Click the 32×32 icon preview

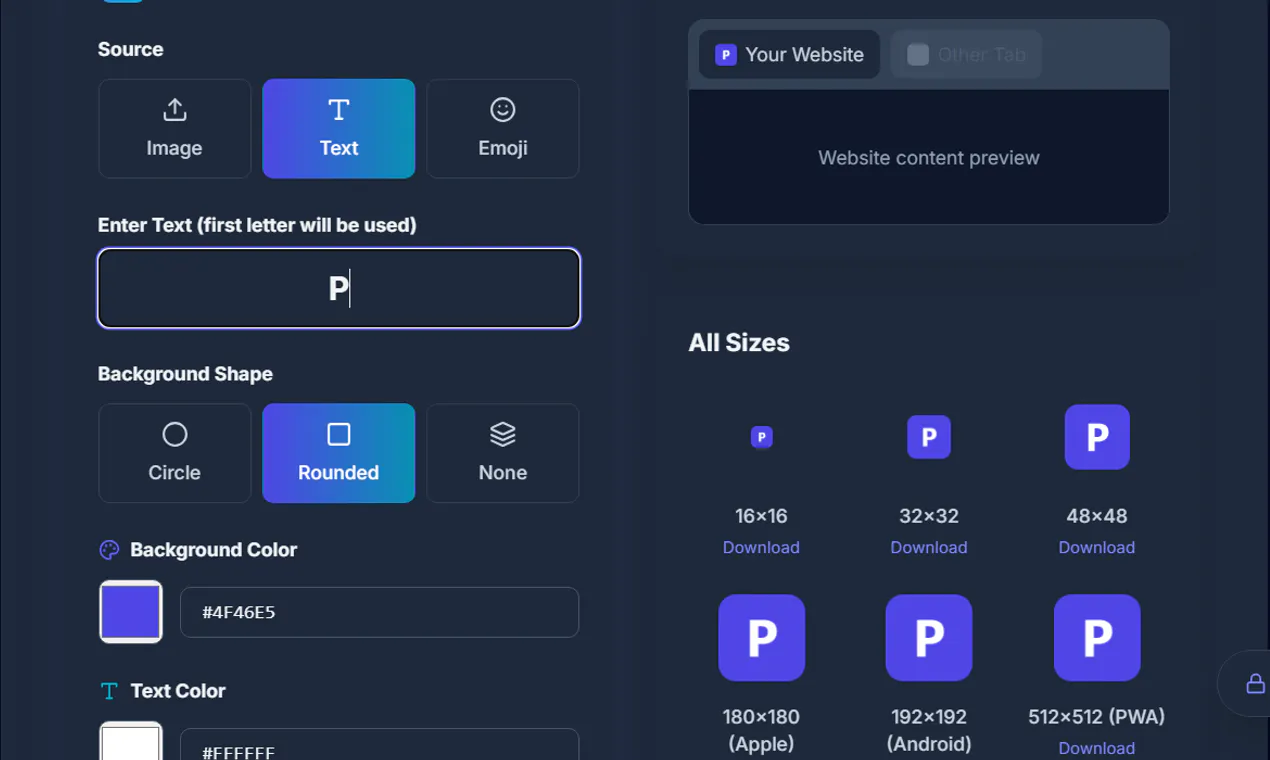click(929, 437)
